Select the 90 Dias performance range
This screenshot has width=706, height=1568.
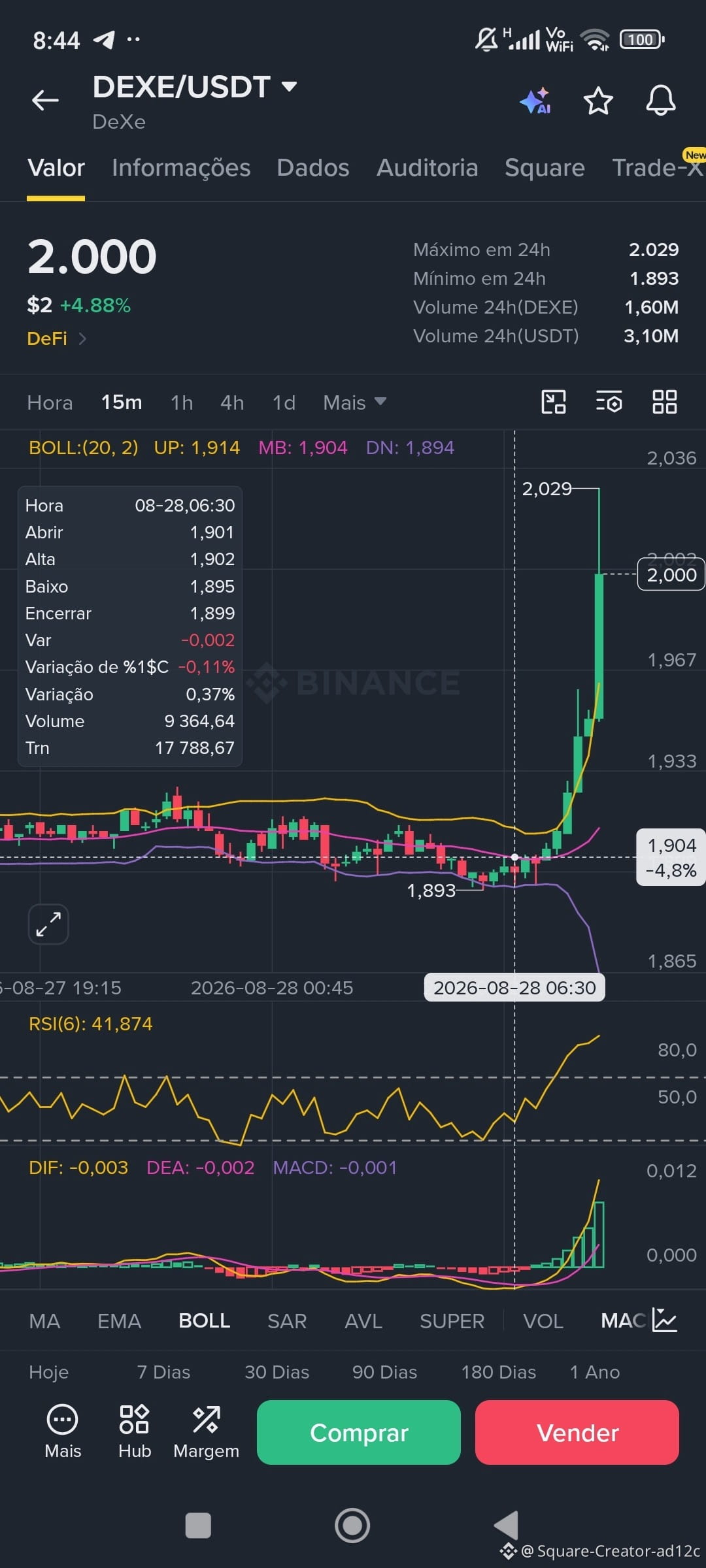pos(384,1372)
